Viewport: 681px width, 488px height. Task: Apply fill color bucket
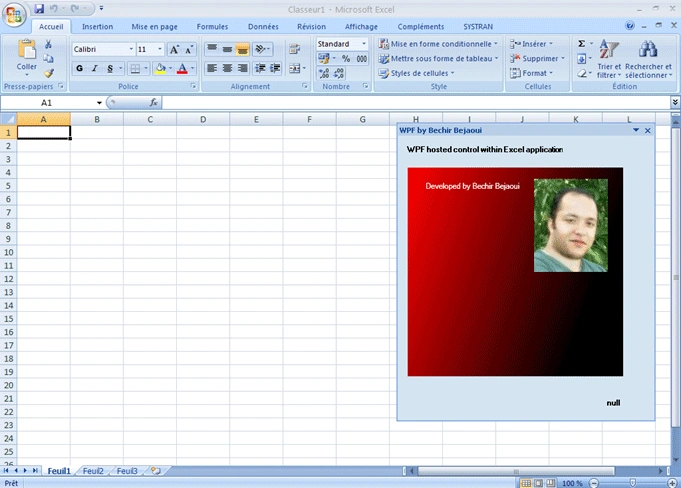tap(160, 68)
